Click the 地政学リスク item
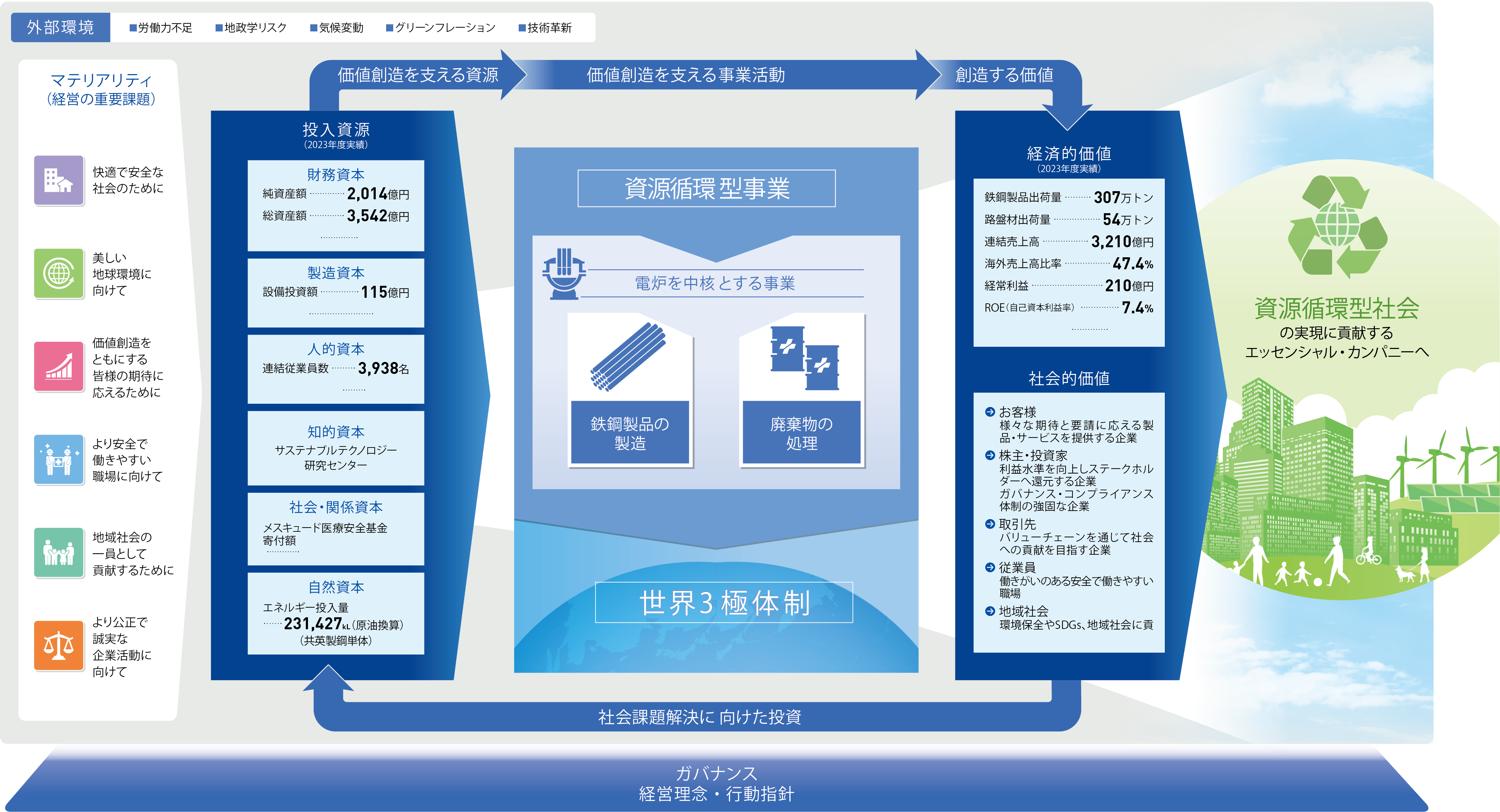1500x812 pixels. pyautogui.click(x=251, y=27)
